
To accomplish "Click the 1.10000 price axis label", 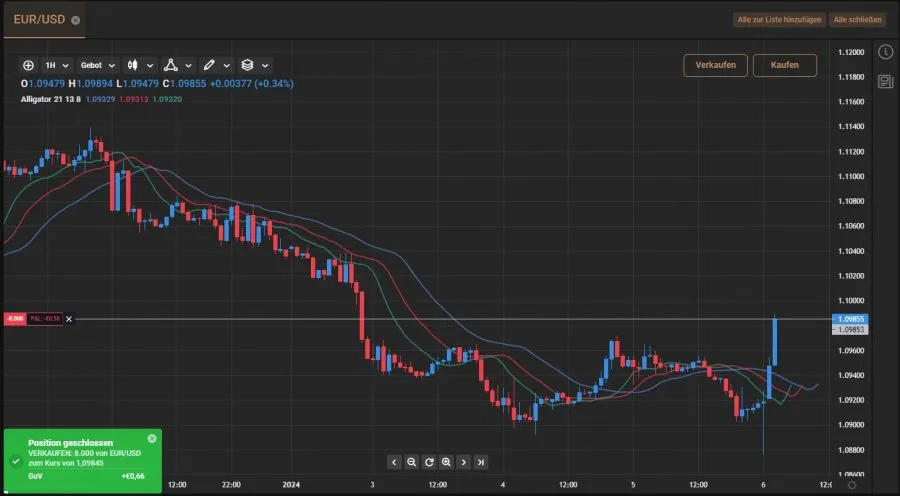I will (x=851, y=301).
